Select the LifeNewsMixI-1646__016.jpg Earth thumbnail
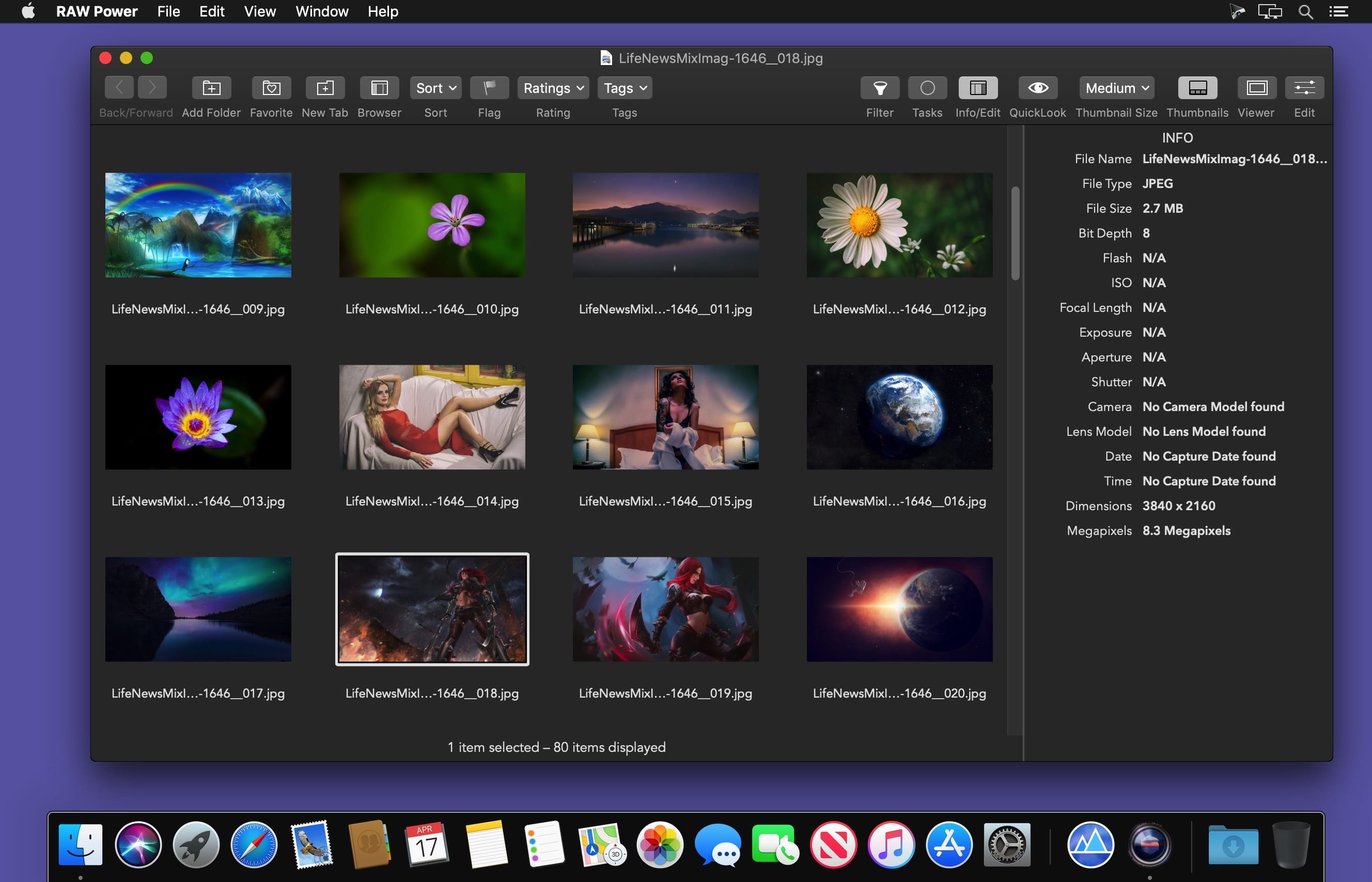1372x882 pixels. click(x=899, y=417)
